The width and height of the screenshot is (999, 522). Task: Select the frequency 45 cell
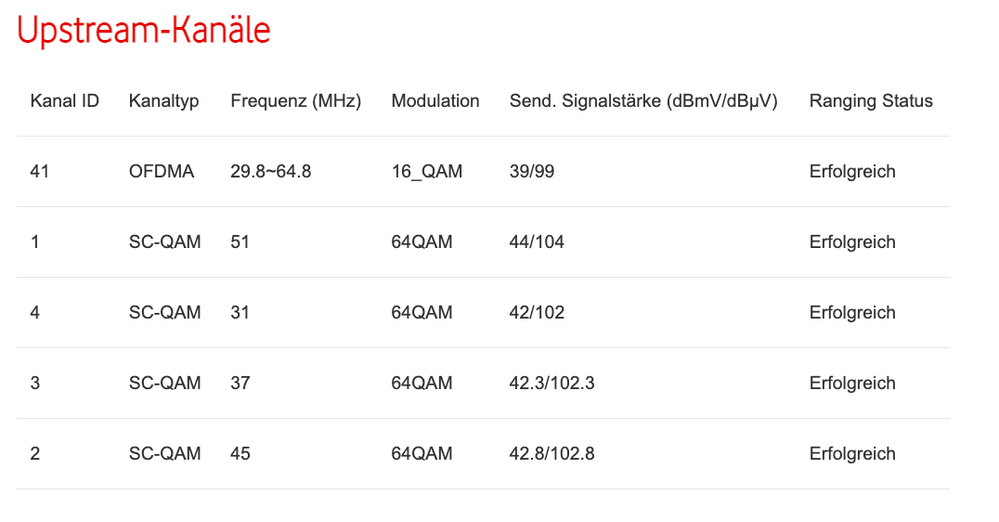[x=240, y=454]
